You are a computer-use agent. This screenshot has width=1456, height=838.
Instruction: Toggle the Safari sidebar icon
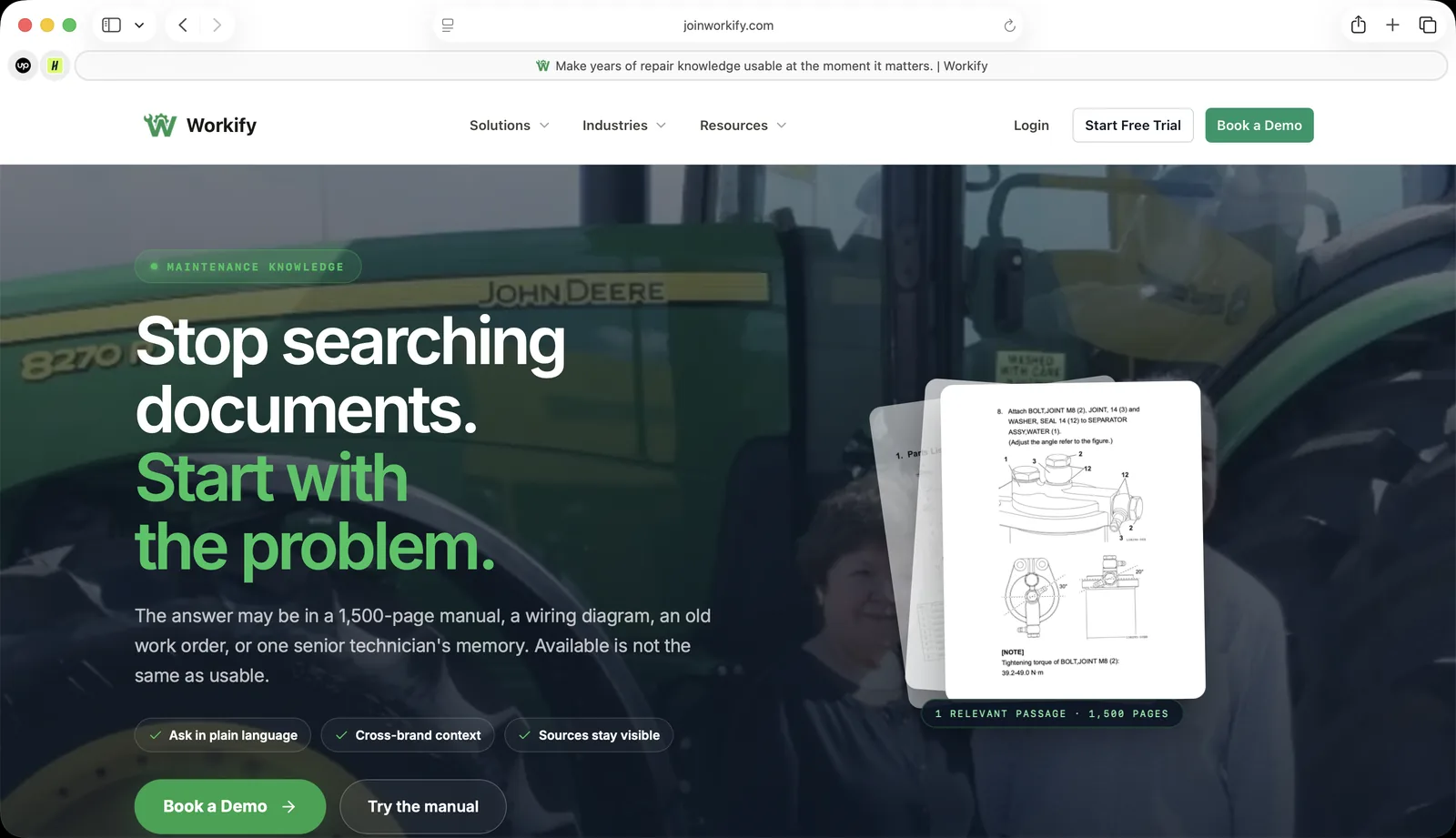tap(111, 25)
